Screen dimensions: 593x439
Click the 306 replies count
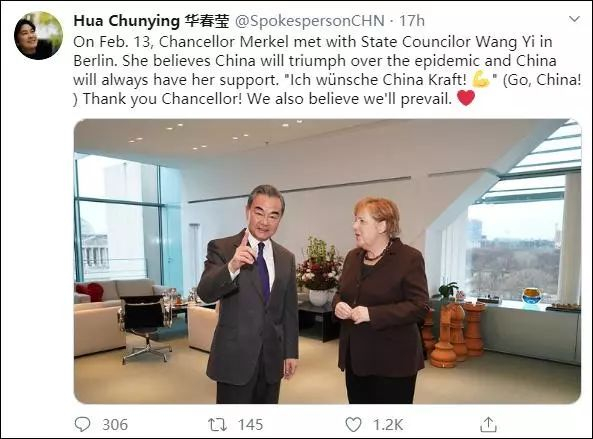(x=115, y=425)
